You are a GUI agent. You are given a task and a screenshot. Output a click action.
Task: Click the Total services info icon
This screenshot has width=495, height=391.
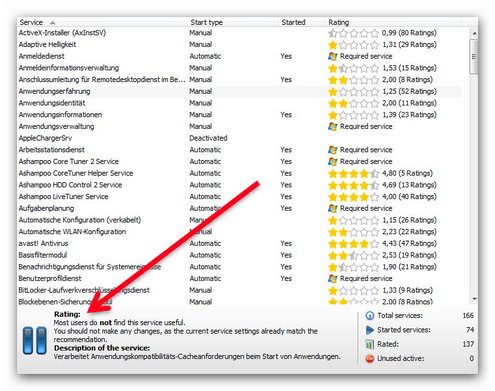[370, 315]
